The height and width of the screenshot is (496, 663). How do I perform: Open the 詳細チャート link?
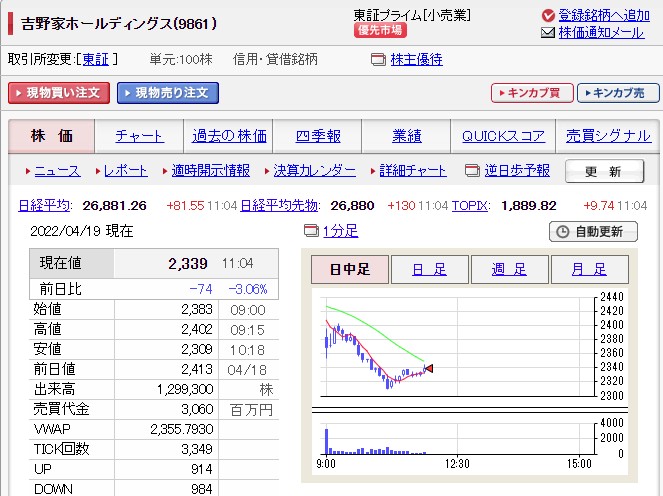(x=413, y=171)
